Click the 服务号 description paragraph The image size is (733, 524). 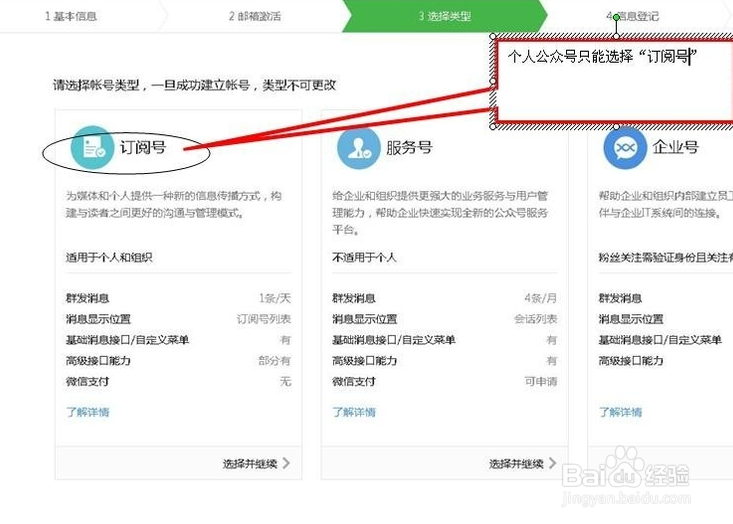pos(440,213)
